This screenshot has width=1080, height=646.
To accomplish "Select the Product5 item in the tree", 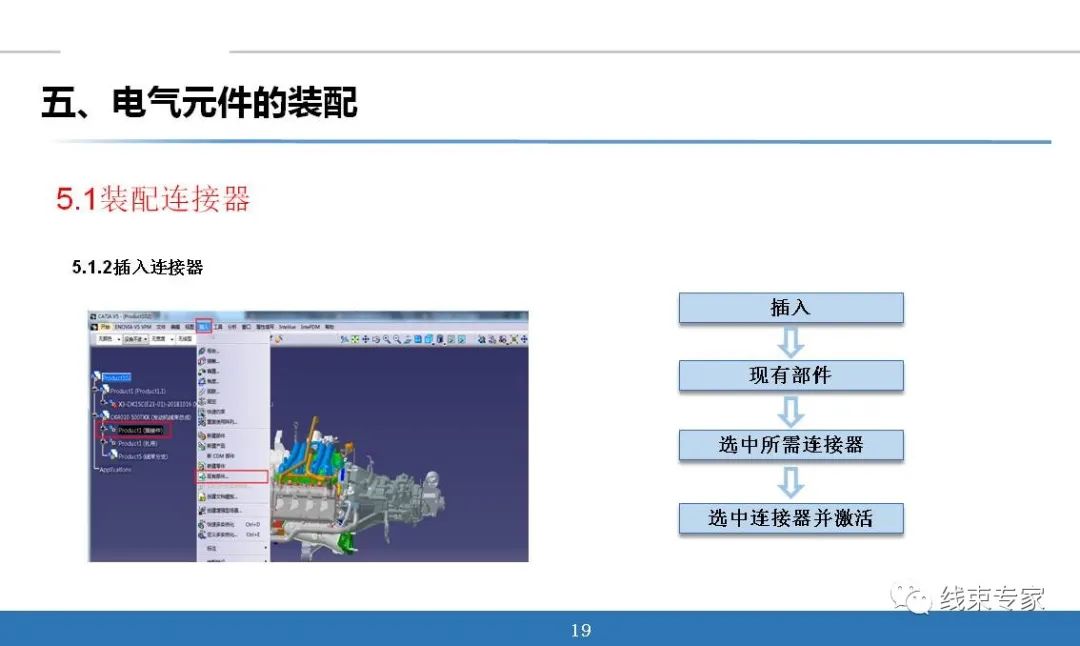I will click(143, 457).
